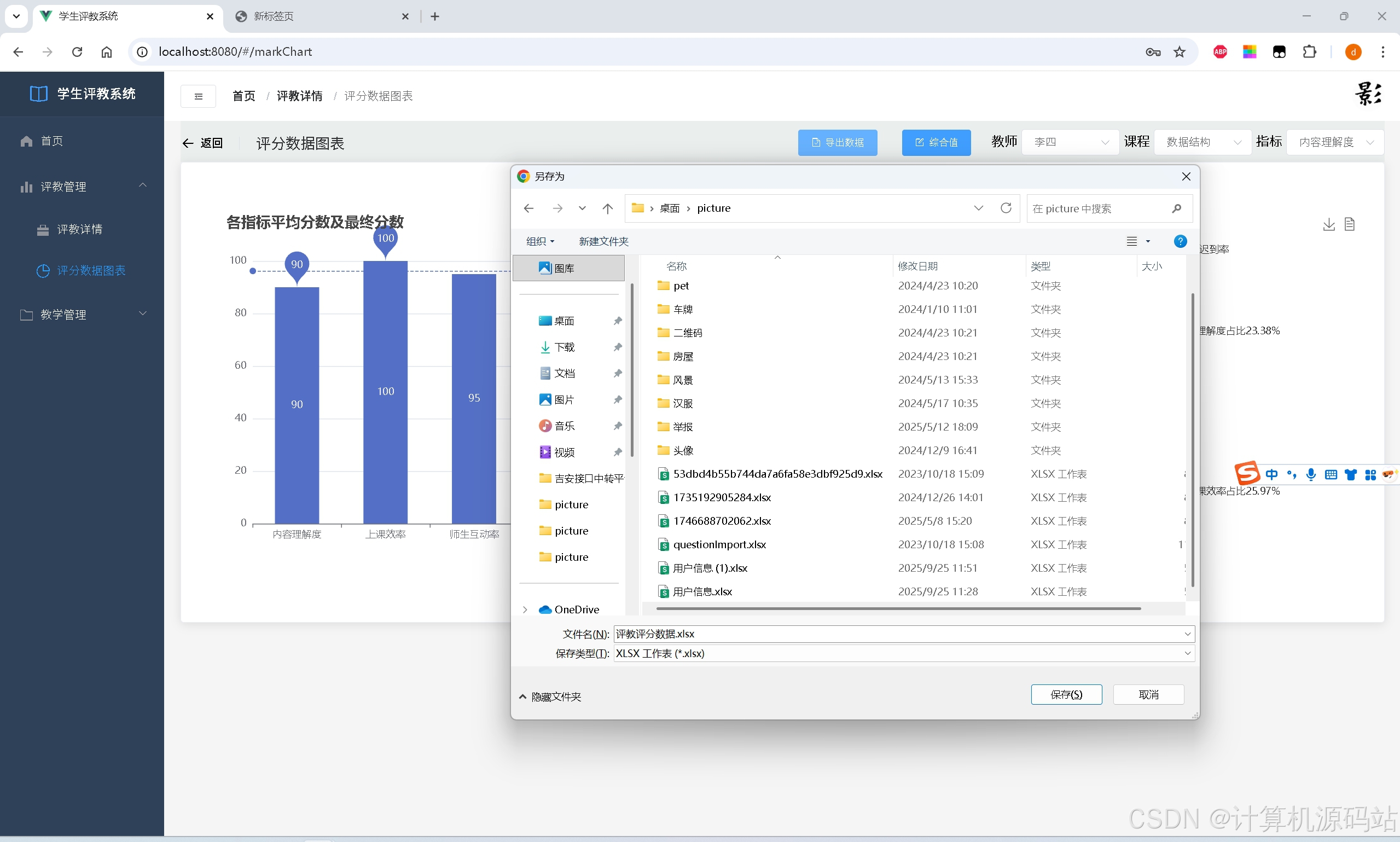
Task: Click the dialog up-one-level arrow
Action: 607,208
